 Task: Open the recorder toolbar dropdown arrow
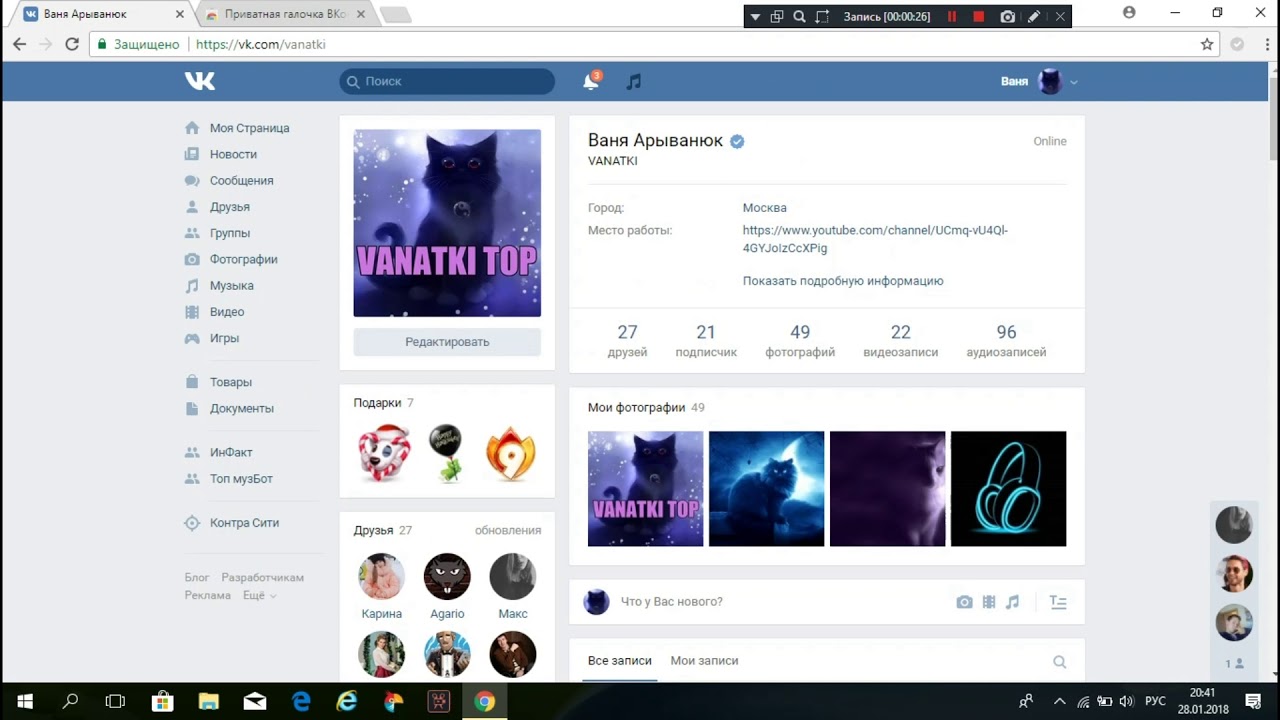(755, 16)
